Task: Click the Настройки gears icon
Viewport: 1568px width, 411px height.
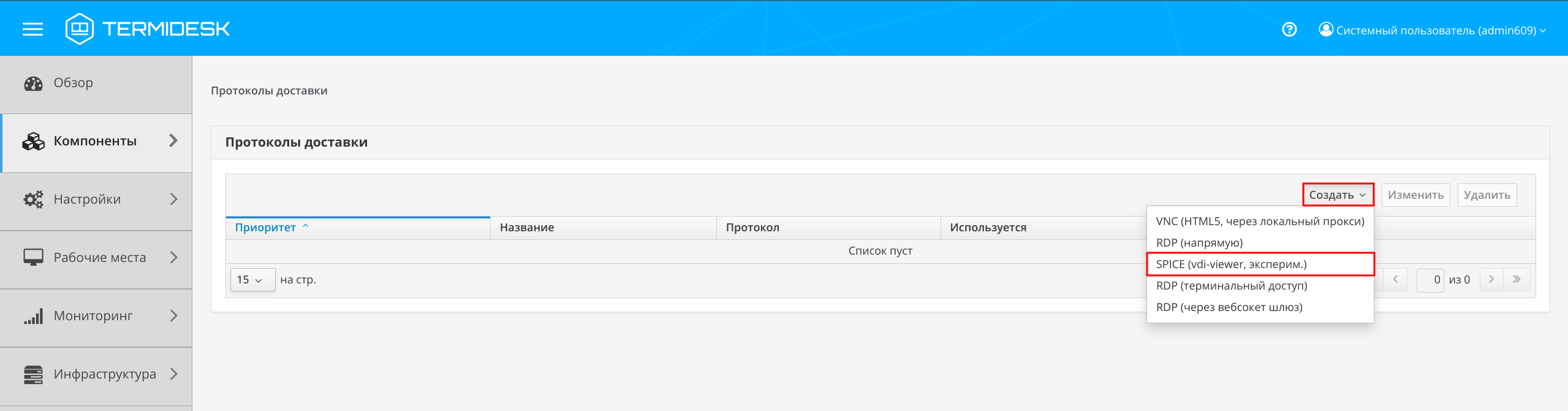Action: pos(33,199)
